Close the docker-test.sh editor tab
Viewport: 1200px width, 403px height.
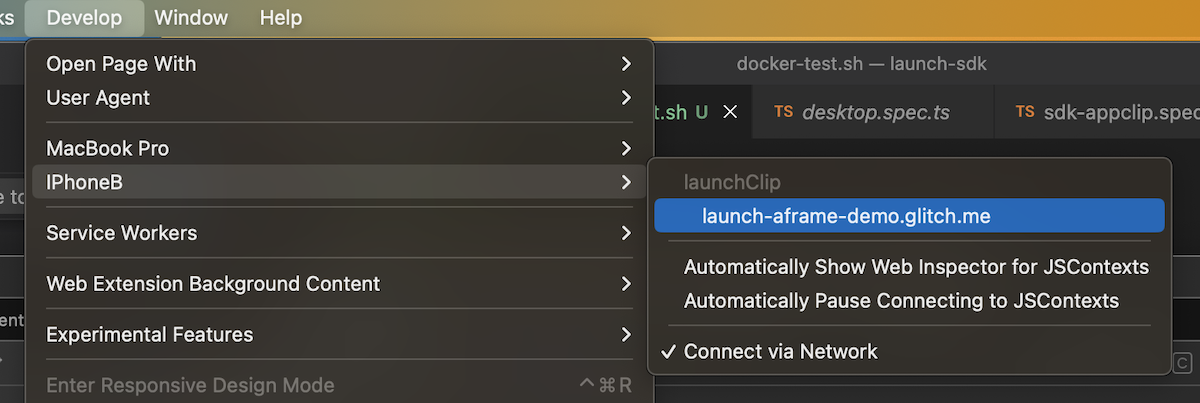coord(730,112)
